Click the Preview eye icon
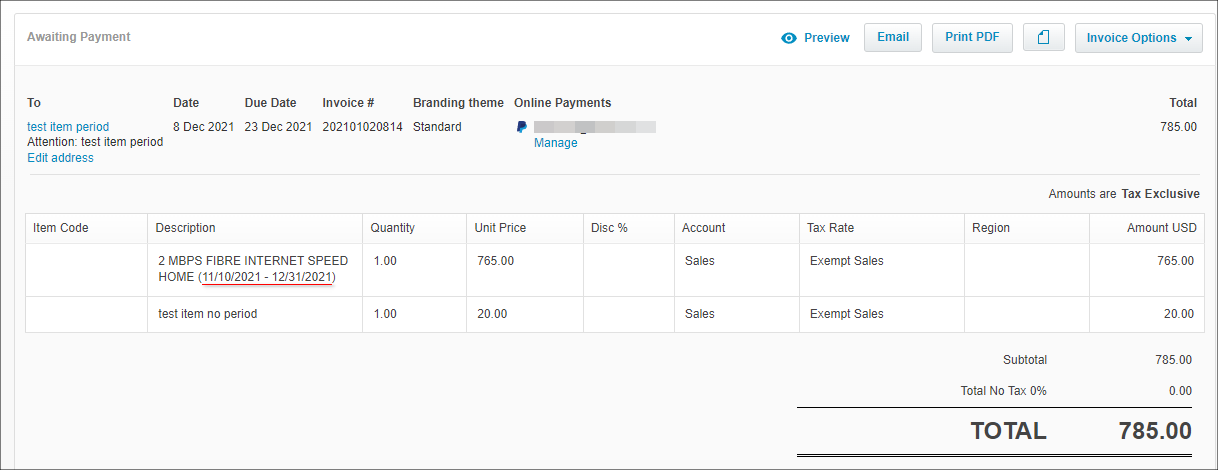Image resolution: width=1218 pixels, height=470 pixels. [x=789, y=38]
